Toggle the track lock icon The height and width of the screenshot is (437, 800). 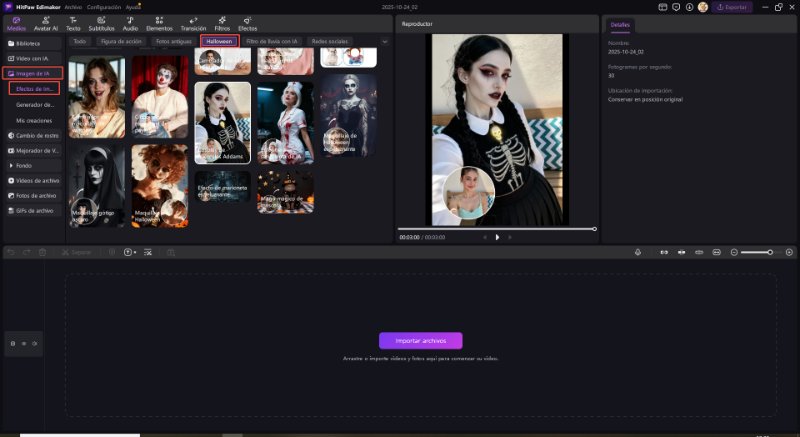click(13, 343)
